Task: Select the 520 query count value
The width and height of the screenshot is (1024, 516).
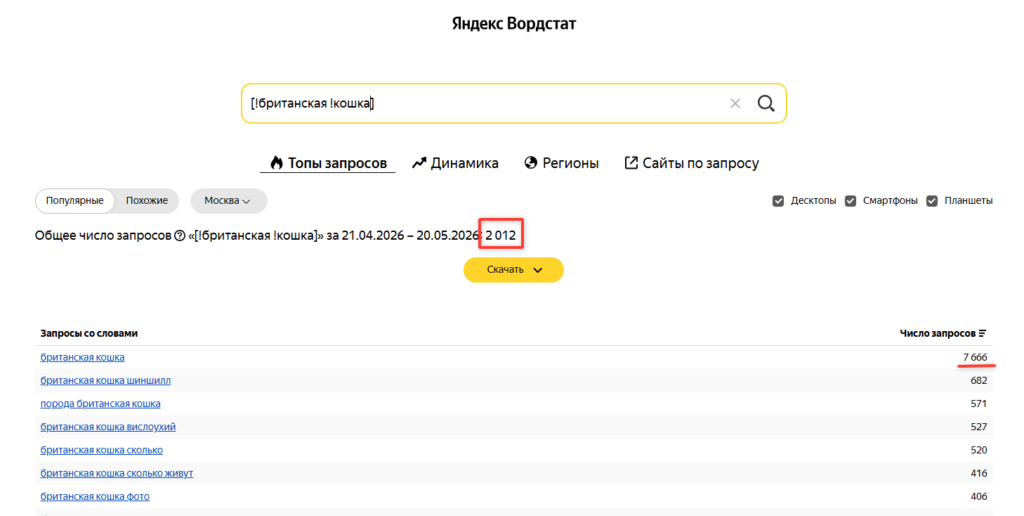Action: [x=979, y=450]
